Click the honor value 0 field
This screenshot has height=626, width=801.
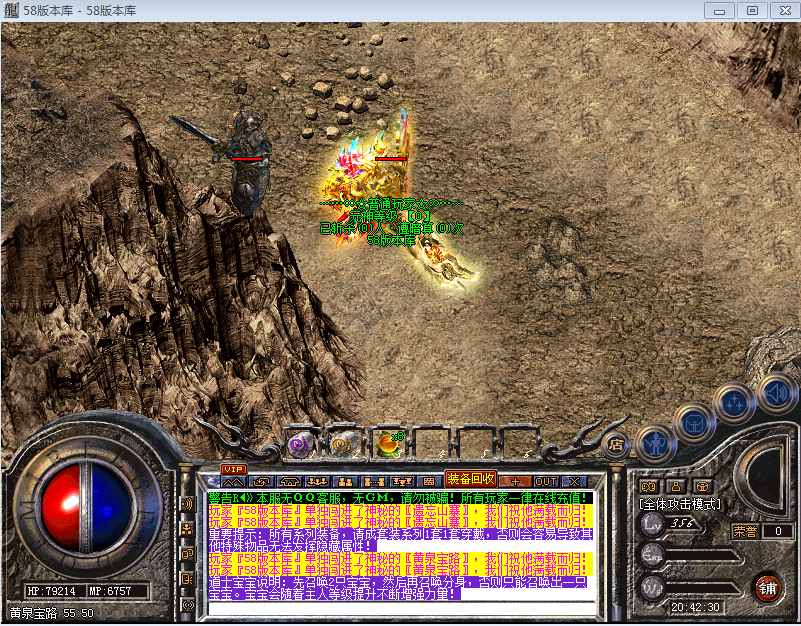(778, 531)
